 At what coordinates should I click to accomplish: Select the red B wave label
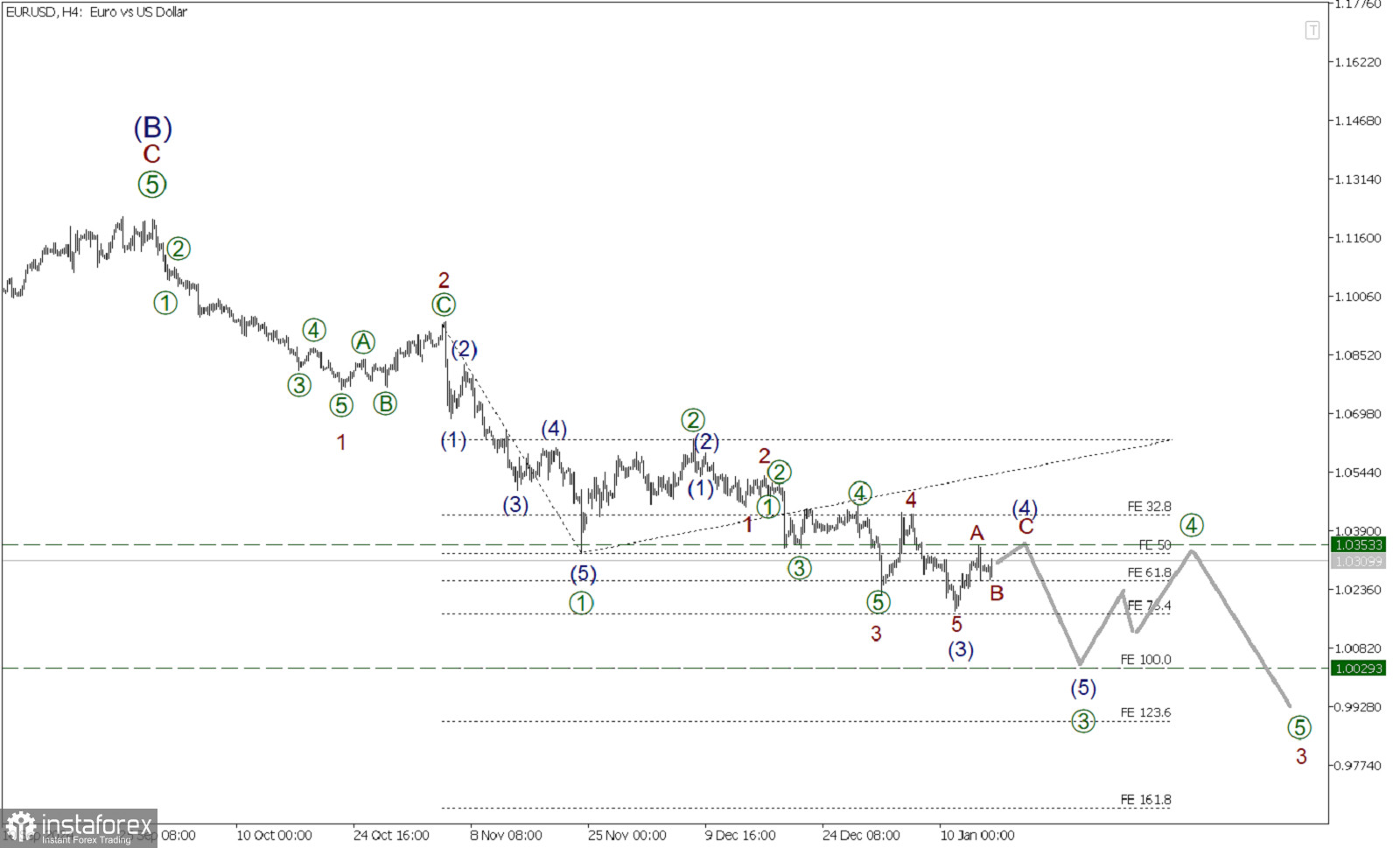[x=997, y=593]
